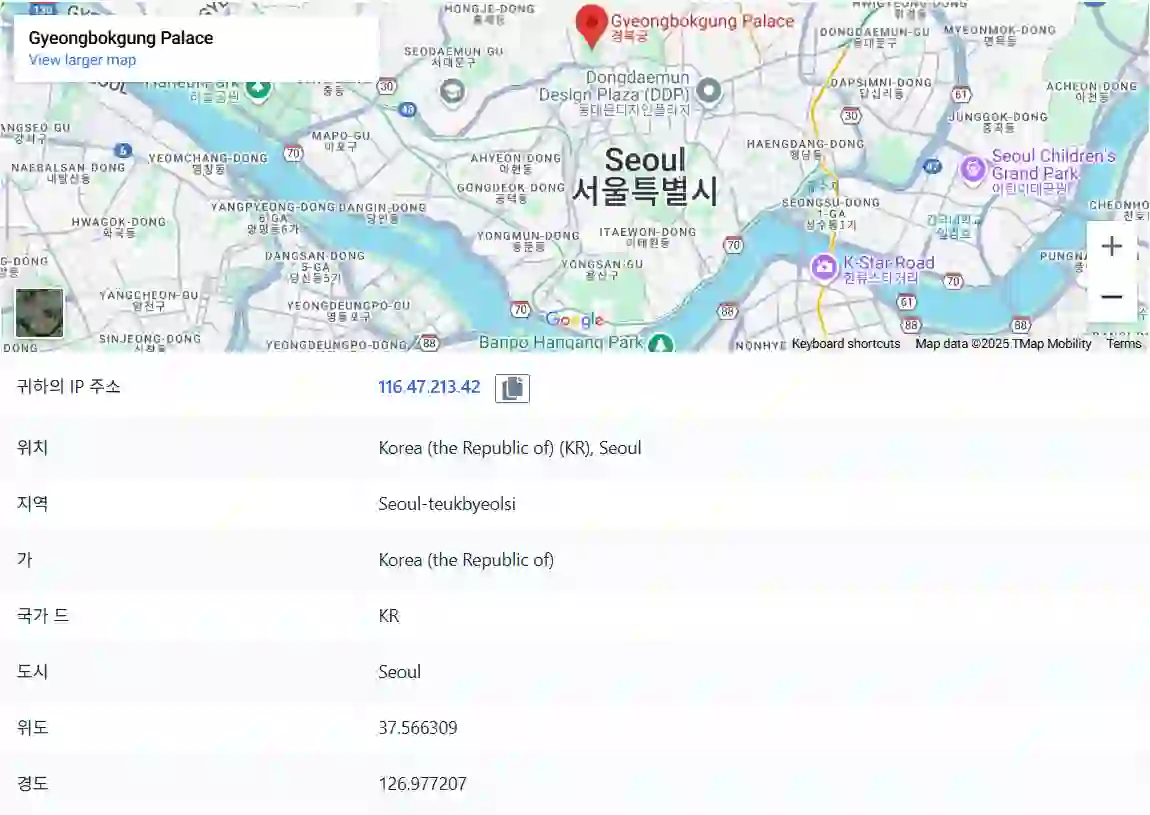This screenshot has width=1150, height=815.
Task: Click the Map data ©2025 TMap Mobility text
Action: coord(1003,343)
